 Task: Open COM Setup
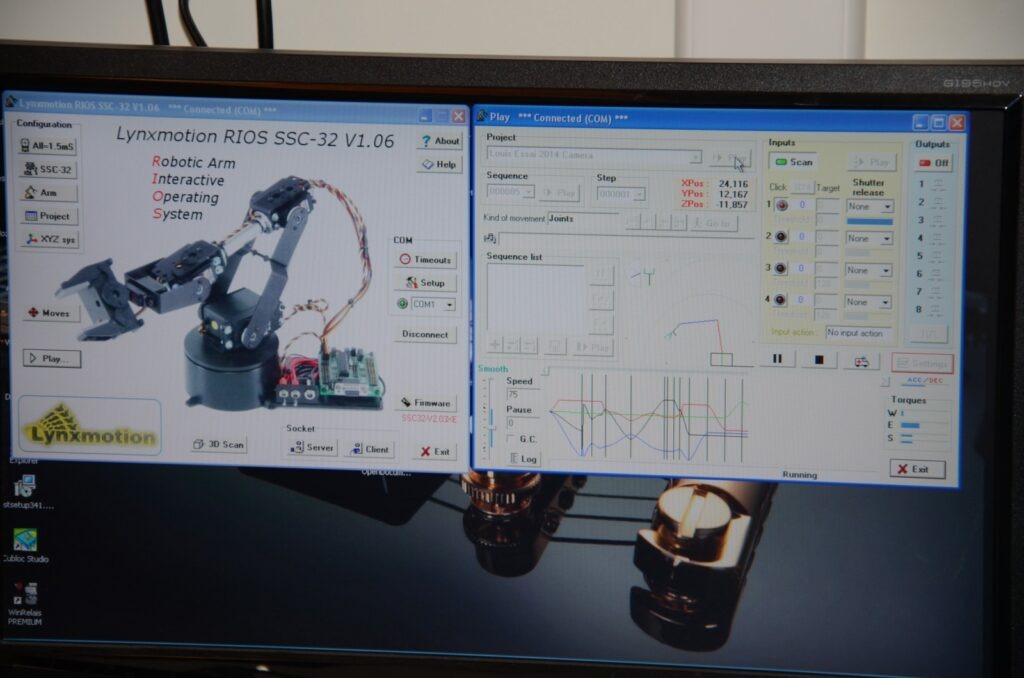425,283
